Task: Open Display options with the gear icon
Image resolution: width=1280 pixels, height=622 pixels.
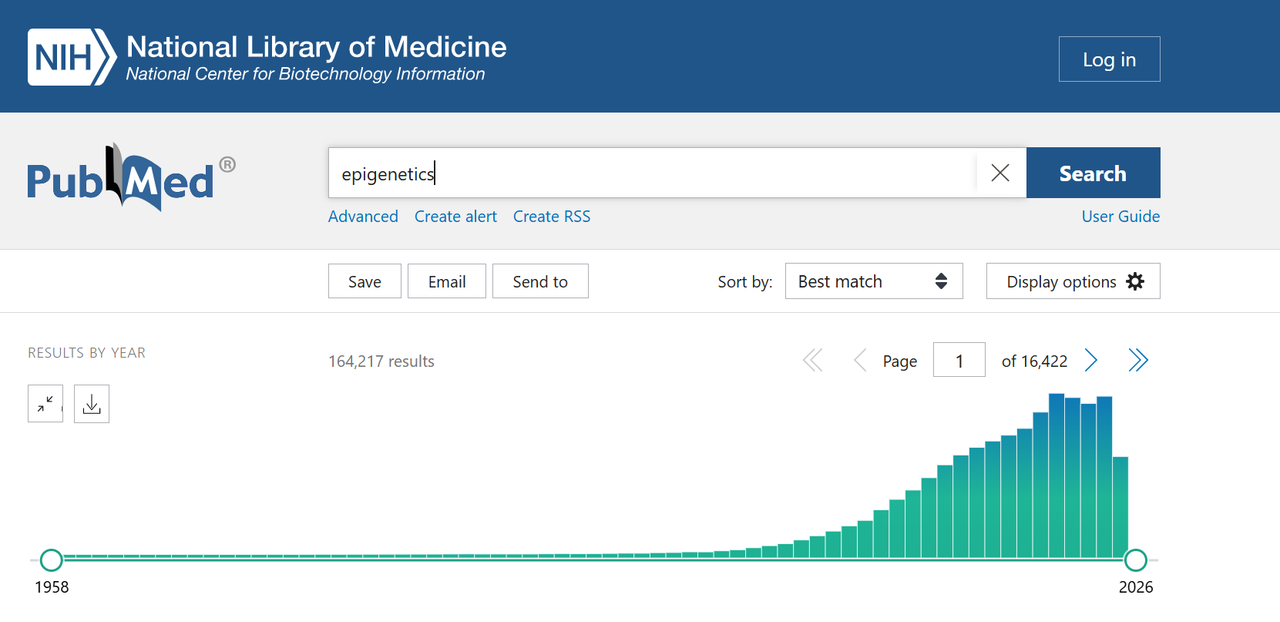Action: click(1073, 281)
